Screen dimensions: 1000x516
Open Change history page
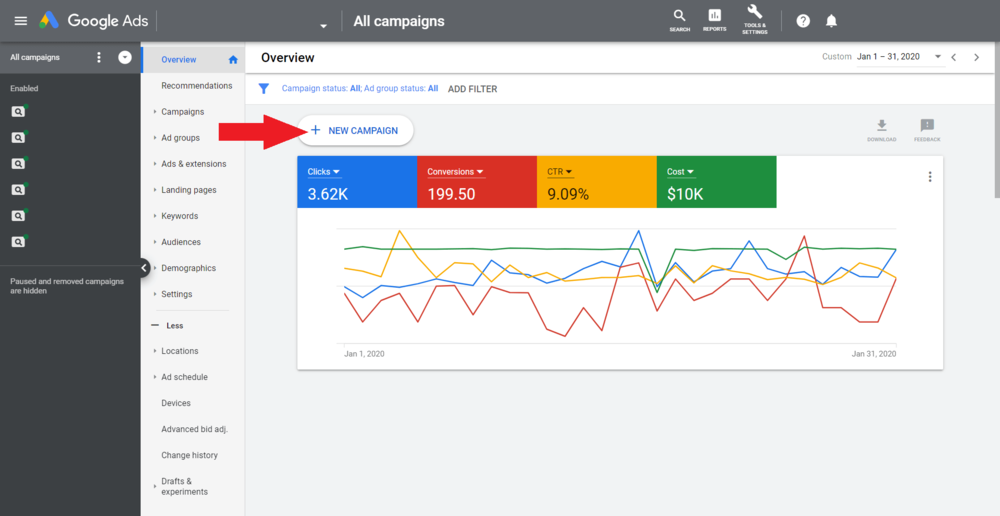click(x=189, y=455)
